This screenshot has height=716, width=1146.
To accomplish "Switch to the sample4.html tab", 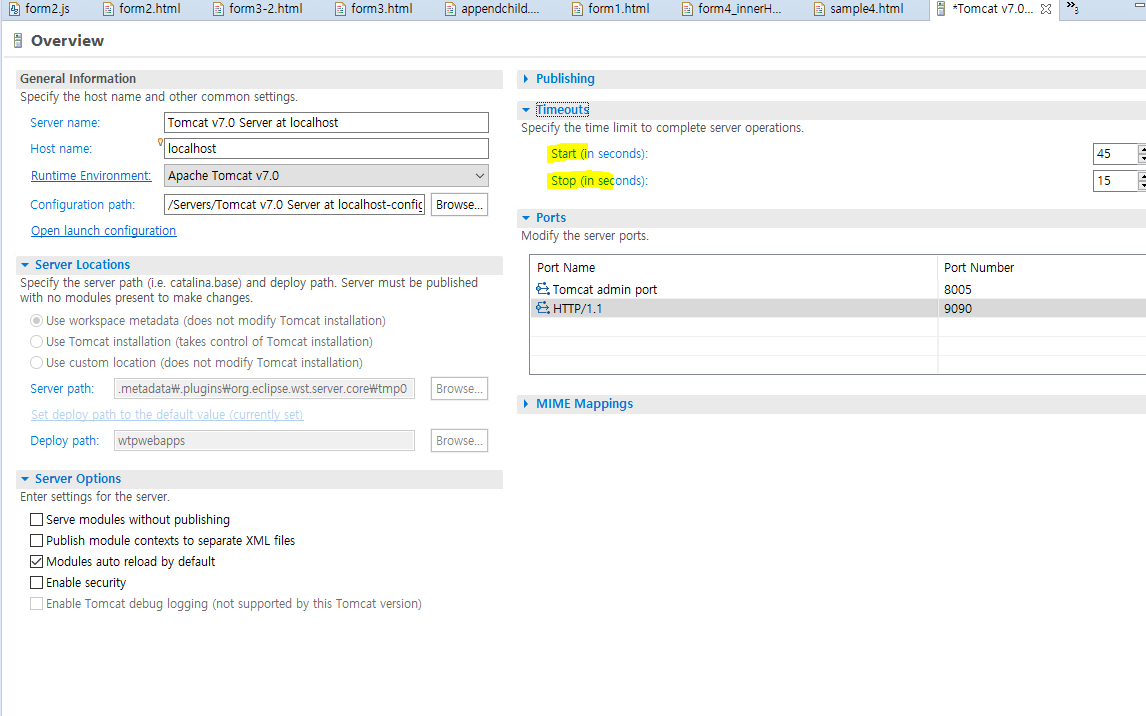I will [x=858, y=9].
